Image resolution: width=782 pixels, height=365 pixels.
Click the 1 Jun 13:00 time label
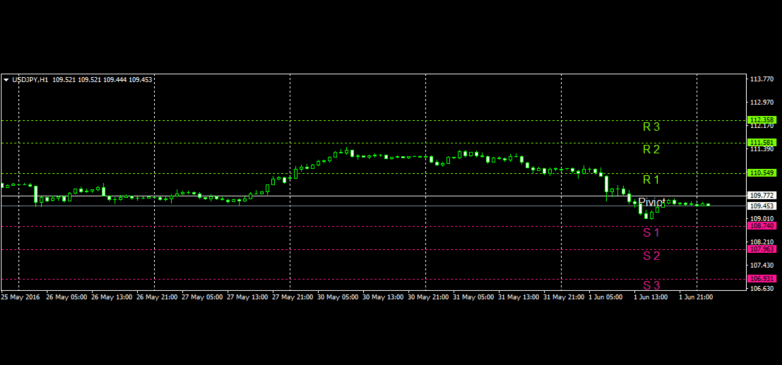pos(651,297)
